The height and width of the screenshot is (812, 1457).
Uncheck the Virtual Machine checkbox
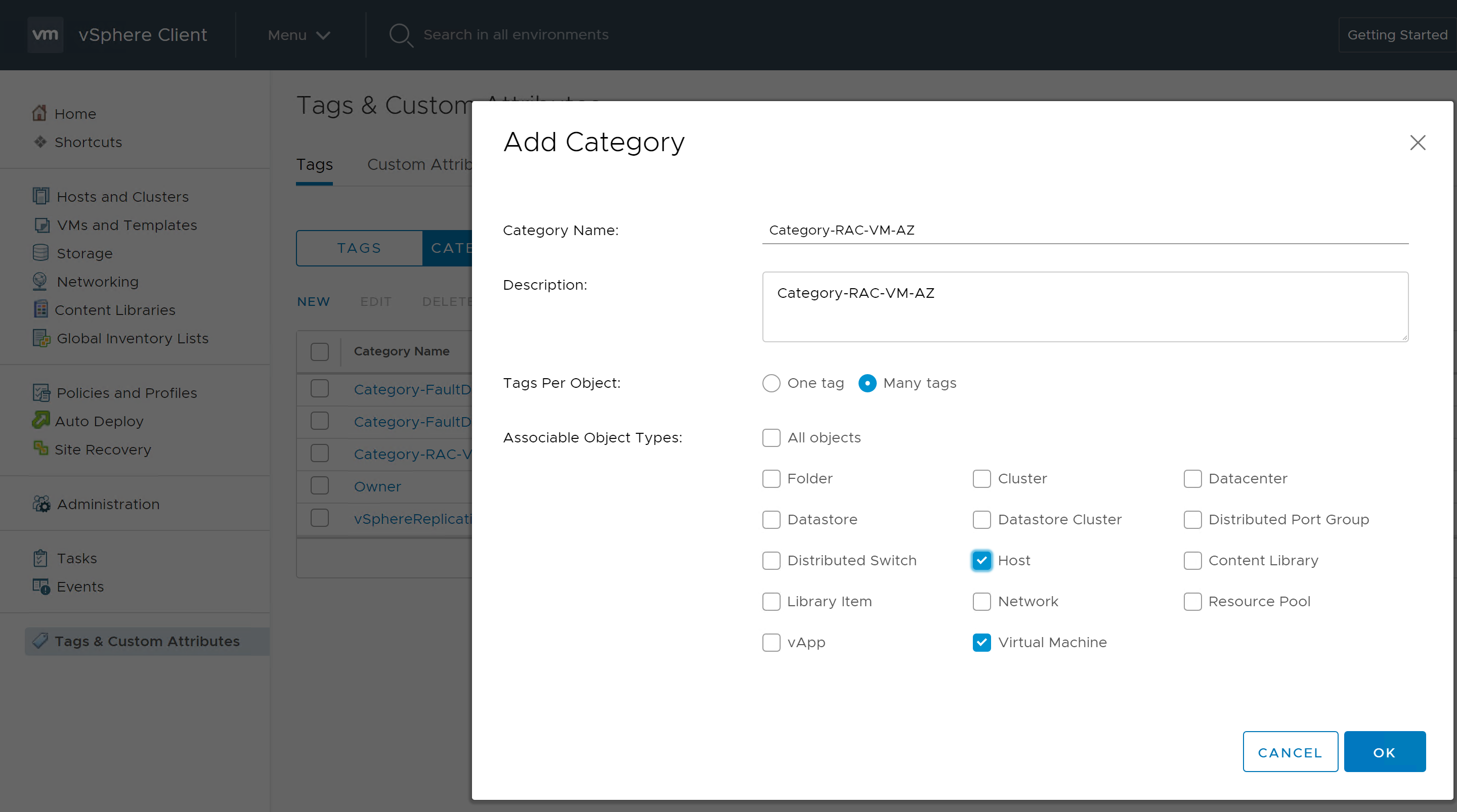pyautogui.click(x=981, y=642)
